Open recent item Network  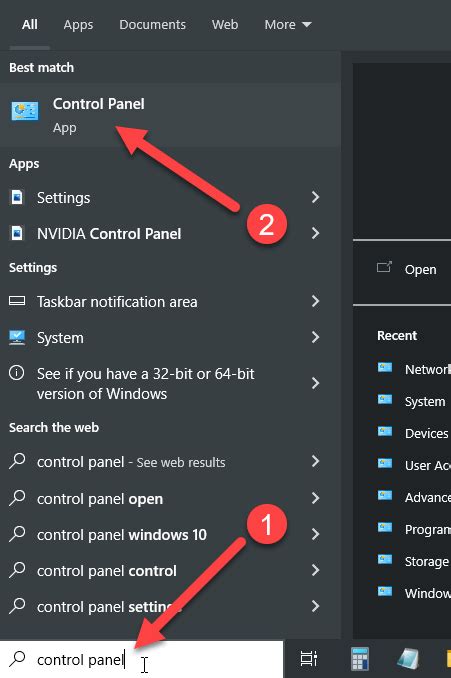(428, 369)
